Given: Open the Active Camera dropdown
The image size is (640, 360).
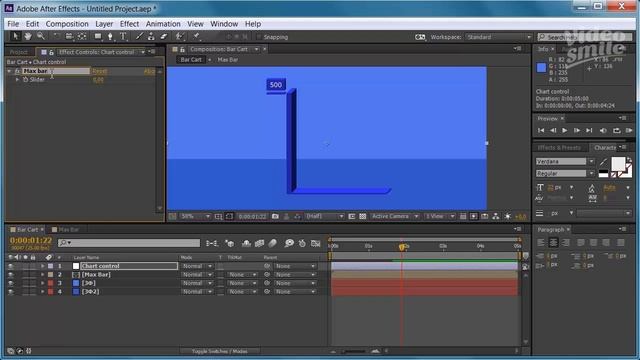Looking at the screenshot, I should click(394, 216).
